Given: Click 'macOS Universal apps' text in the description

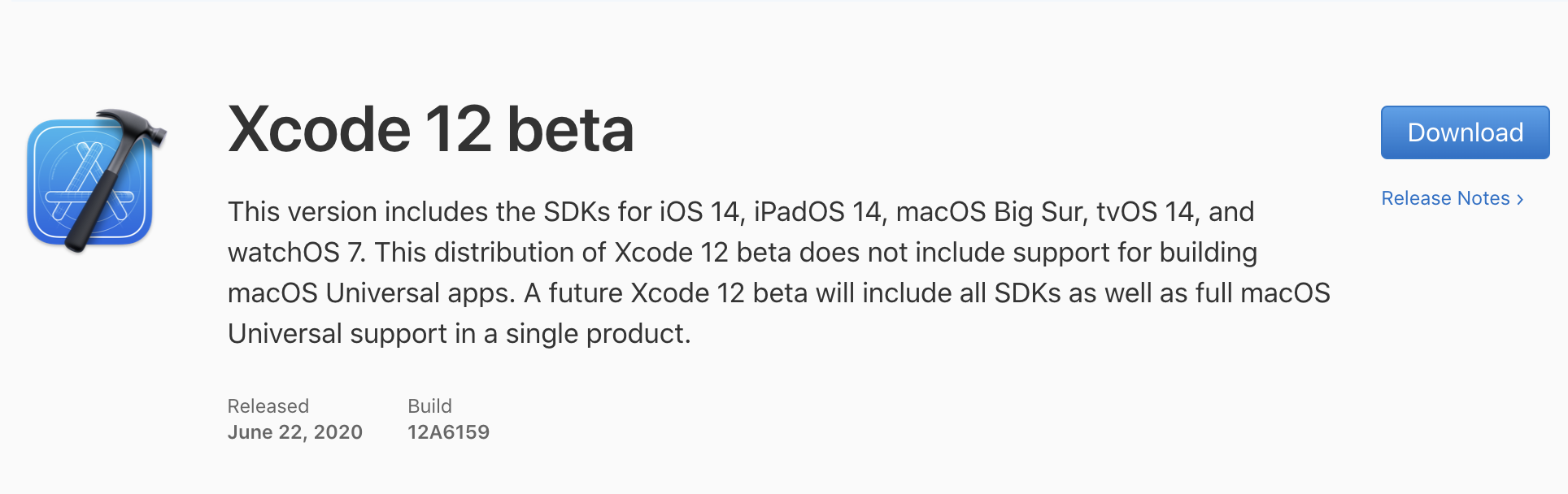Looking at the screenshot, I should coord(370,293).
